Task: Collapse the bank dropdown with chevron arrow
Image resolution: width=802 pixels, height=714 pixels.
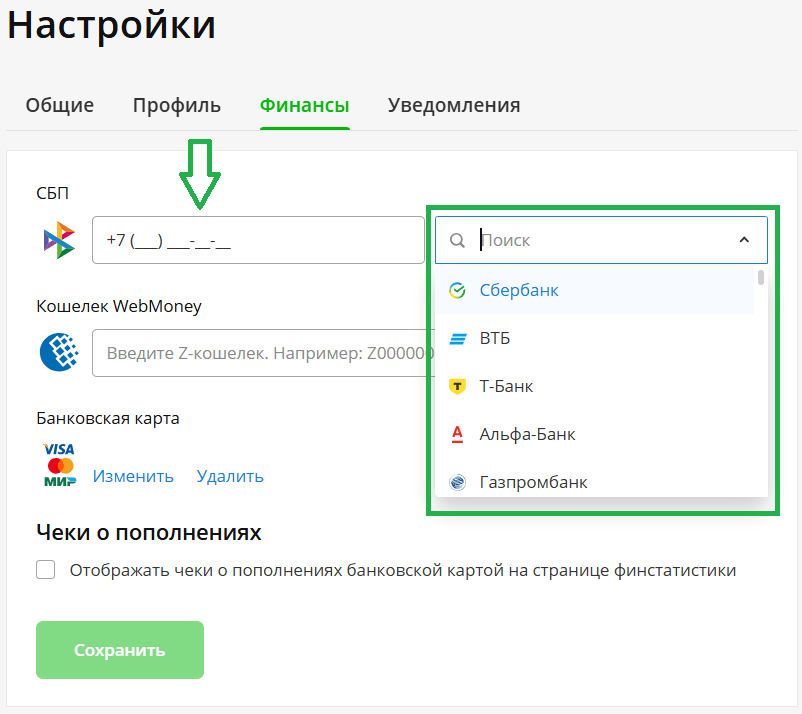Action: pos(744,239)
